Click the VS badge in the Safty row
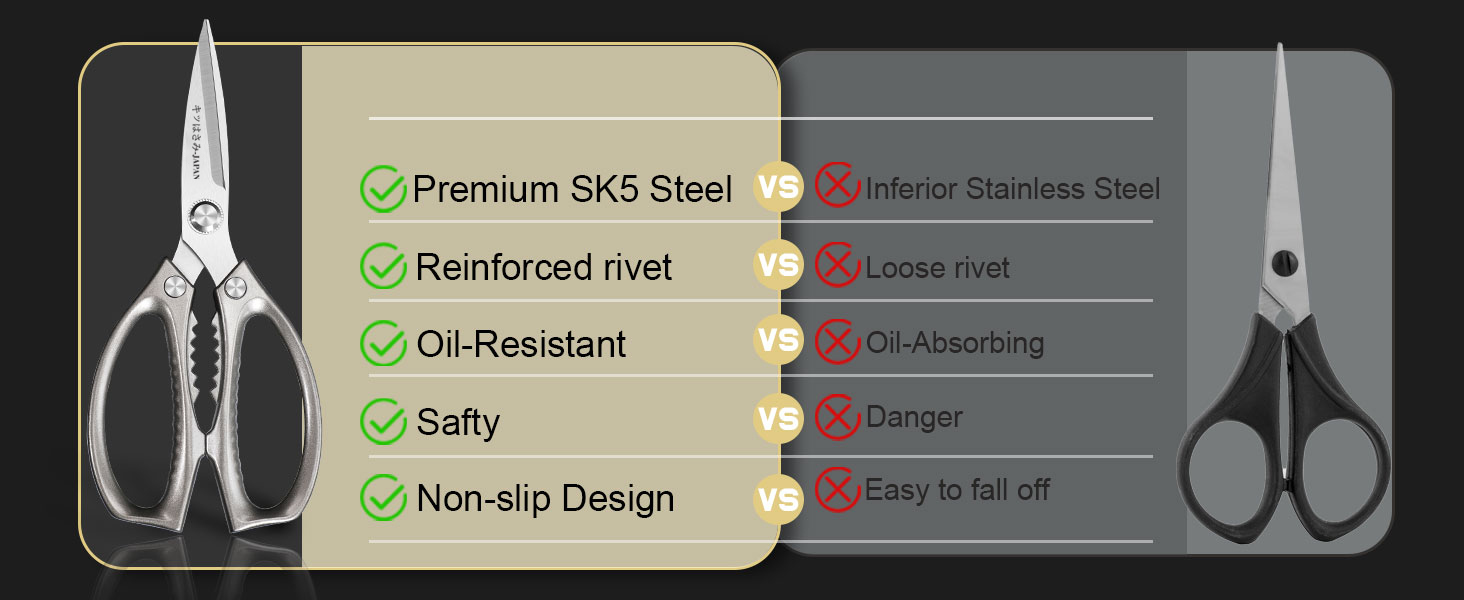1464x600 pixels. point(778,420)
